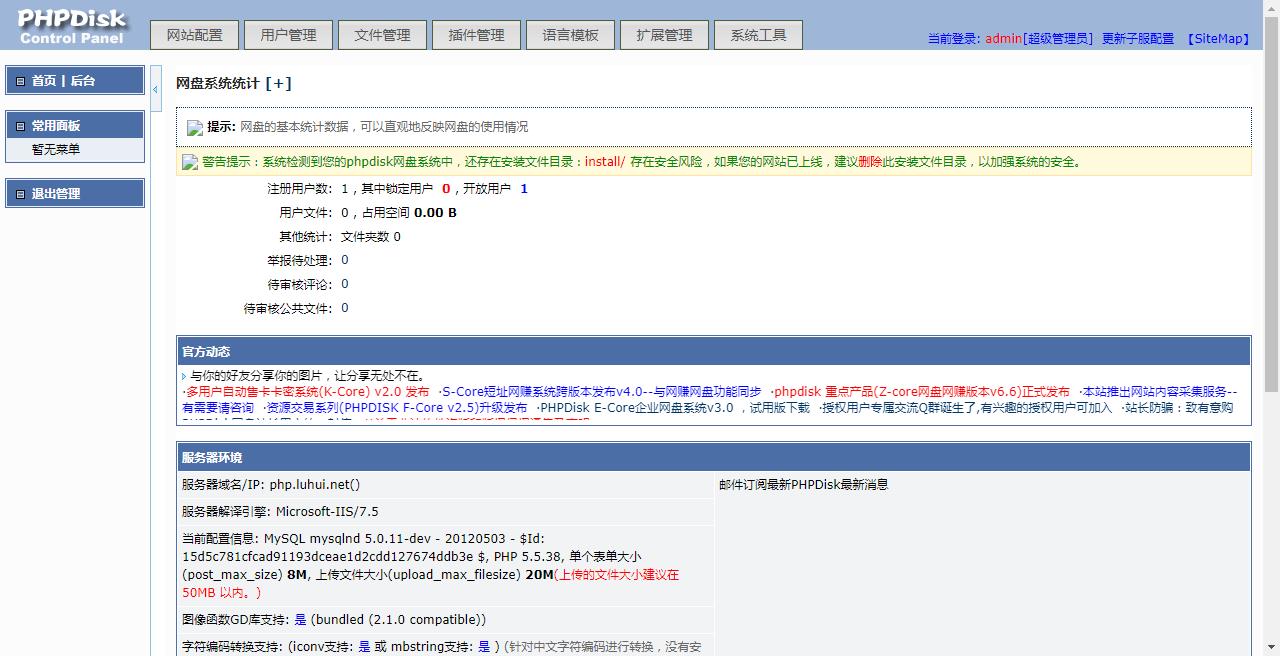
Task: Click the install/ directory link
Action: point(605,162)
